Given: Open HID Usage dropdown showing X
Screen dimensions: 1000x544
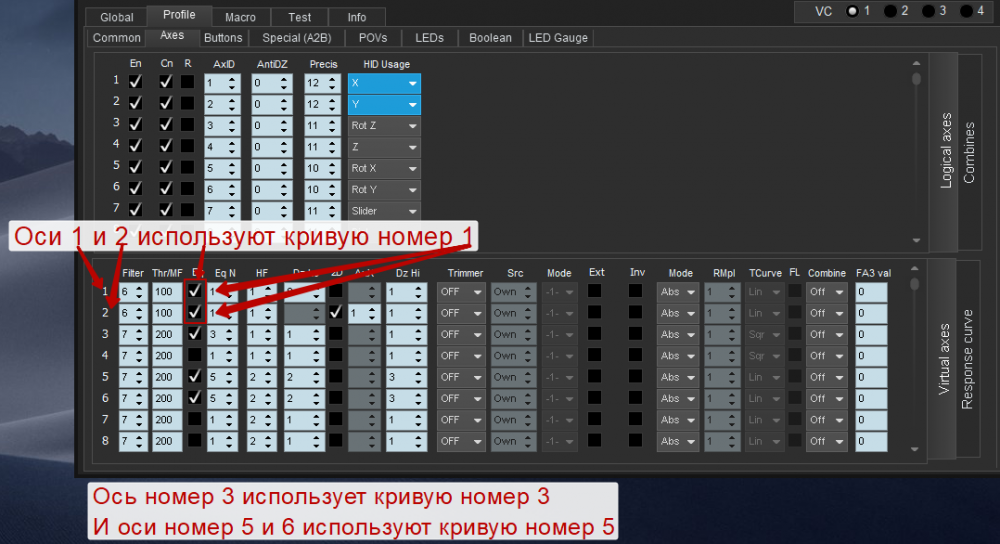Looking at the screenshot, I should click(385, 83).
